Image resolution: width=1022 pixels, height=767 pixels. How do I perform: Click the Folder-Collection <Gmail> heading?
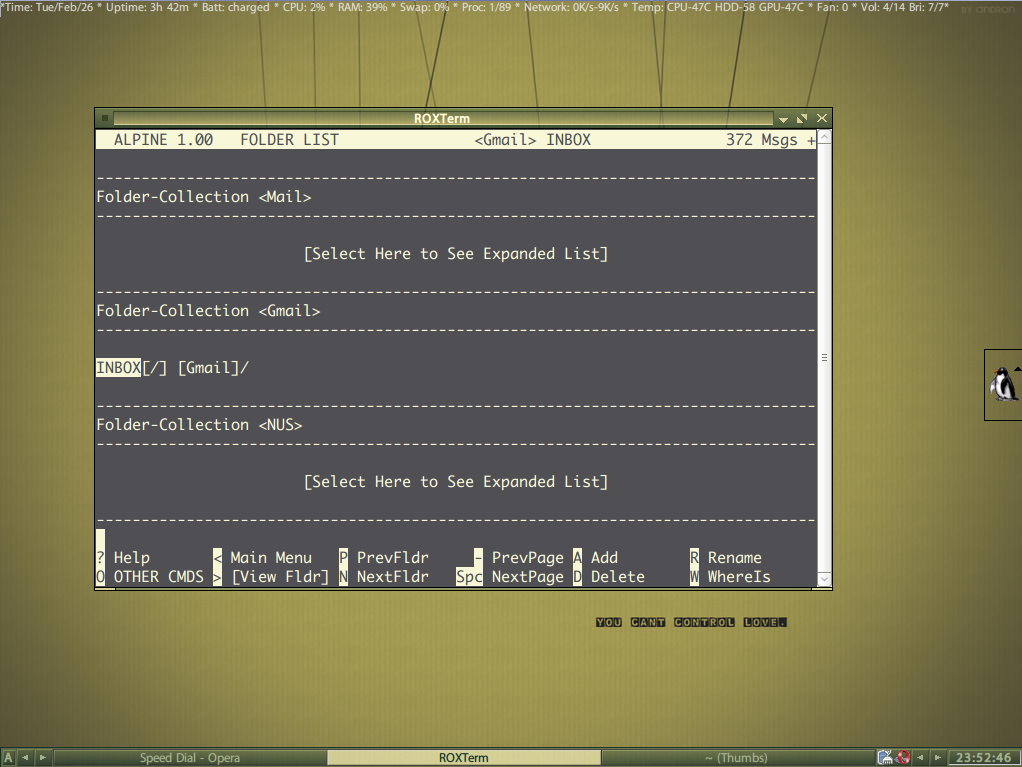[209, 311]
